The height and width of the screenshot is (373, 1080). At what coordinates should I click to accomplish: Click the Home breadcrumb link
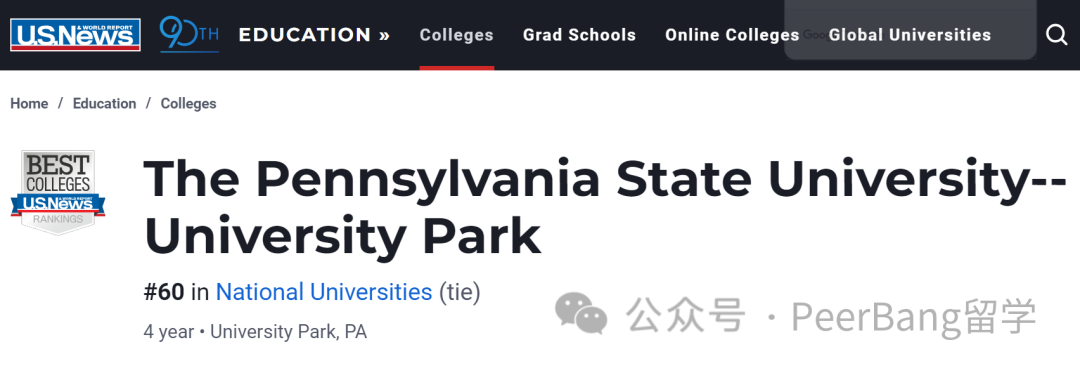[x=29, y=104]
